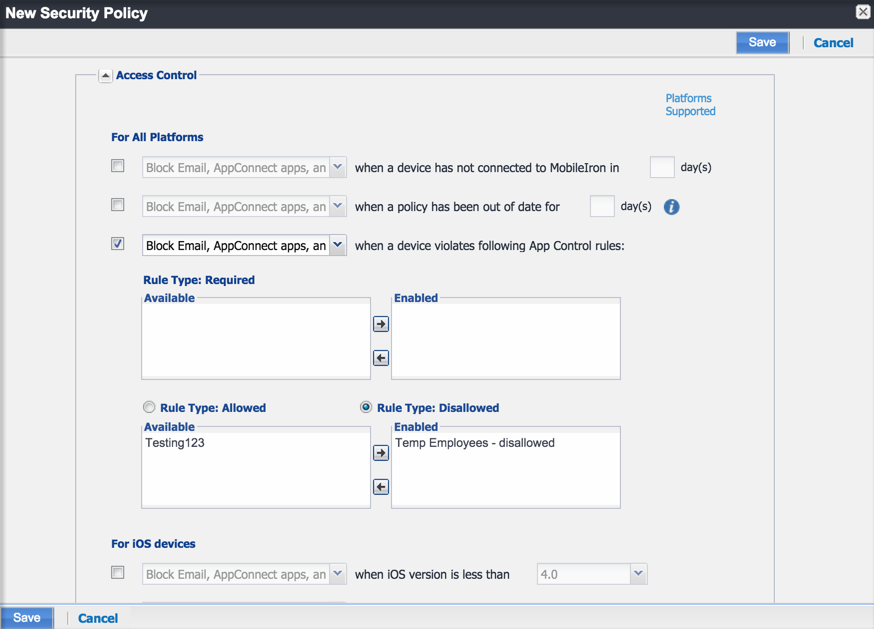Image resolution: width=874 pixels, height=629 pixels.
Task: Open the Platforms Supported link
Action: (x=689, y=105)
